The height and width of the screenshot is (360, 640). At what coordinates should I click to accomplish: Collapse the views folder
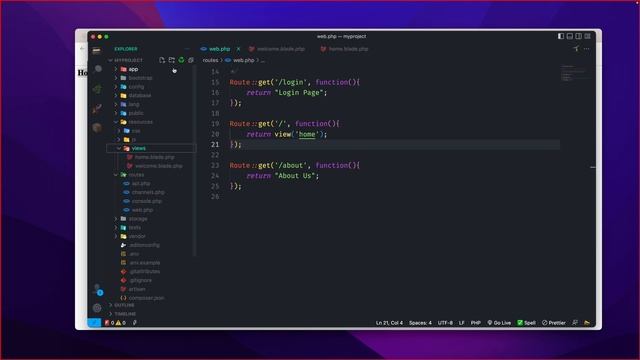[x=139, y=148]
